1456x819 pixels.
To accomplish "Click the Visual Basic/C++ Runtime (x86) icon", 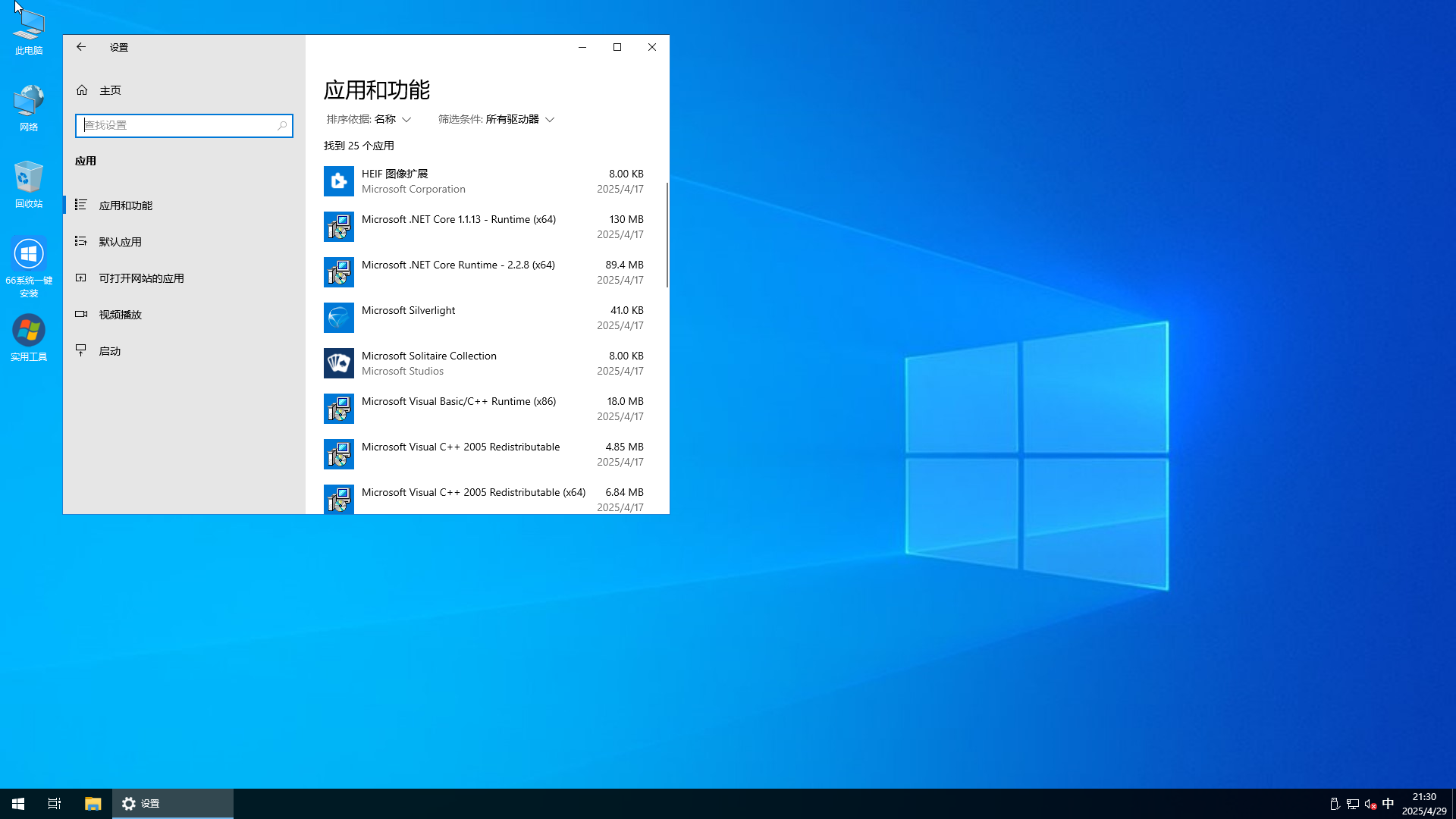I will coord(339,409).
